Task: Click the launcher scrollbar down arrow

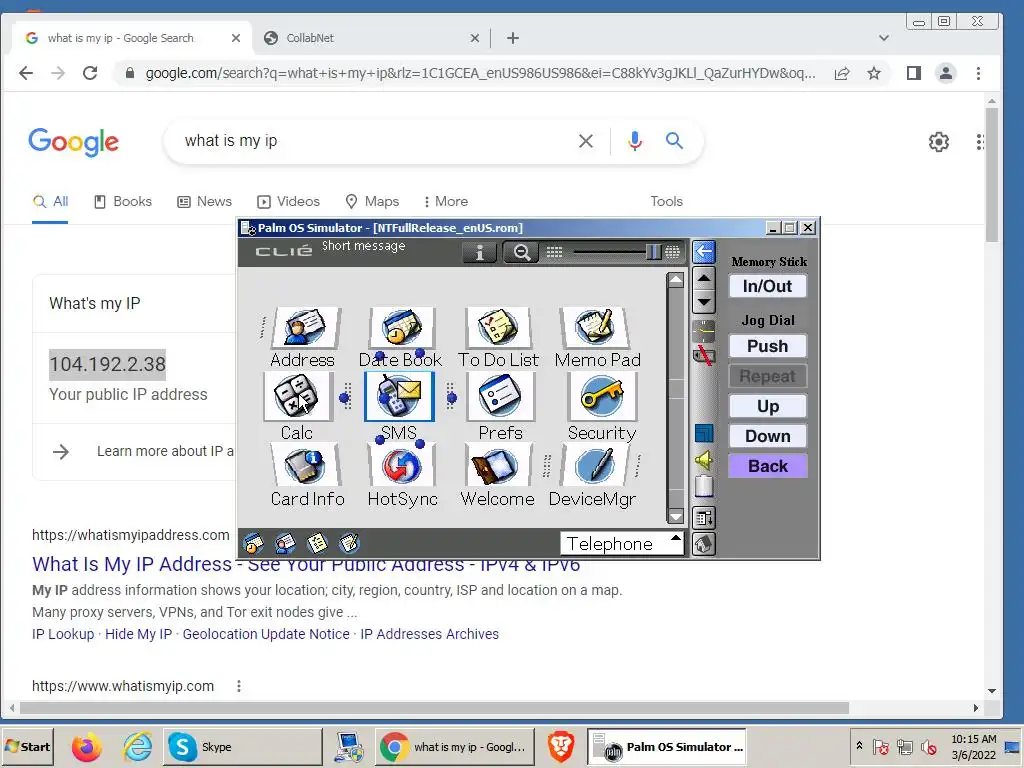Action: [x=676, y=517]
